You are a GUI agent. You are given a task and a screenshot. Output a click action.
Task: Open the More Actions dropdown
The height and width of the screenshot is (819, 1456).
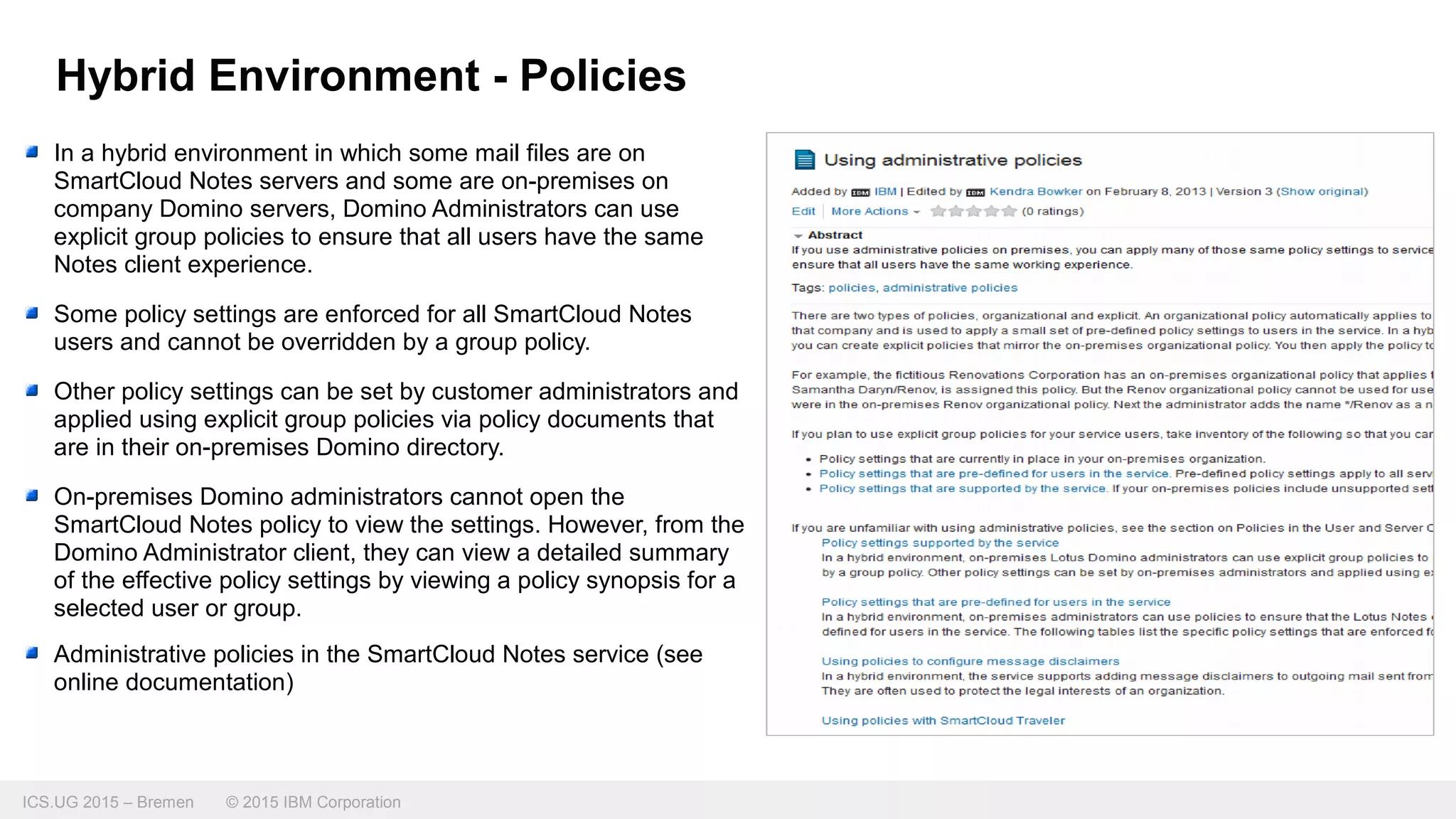875,211
